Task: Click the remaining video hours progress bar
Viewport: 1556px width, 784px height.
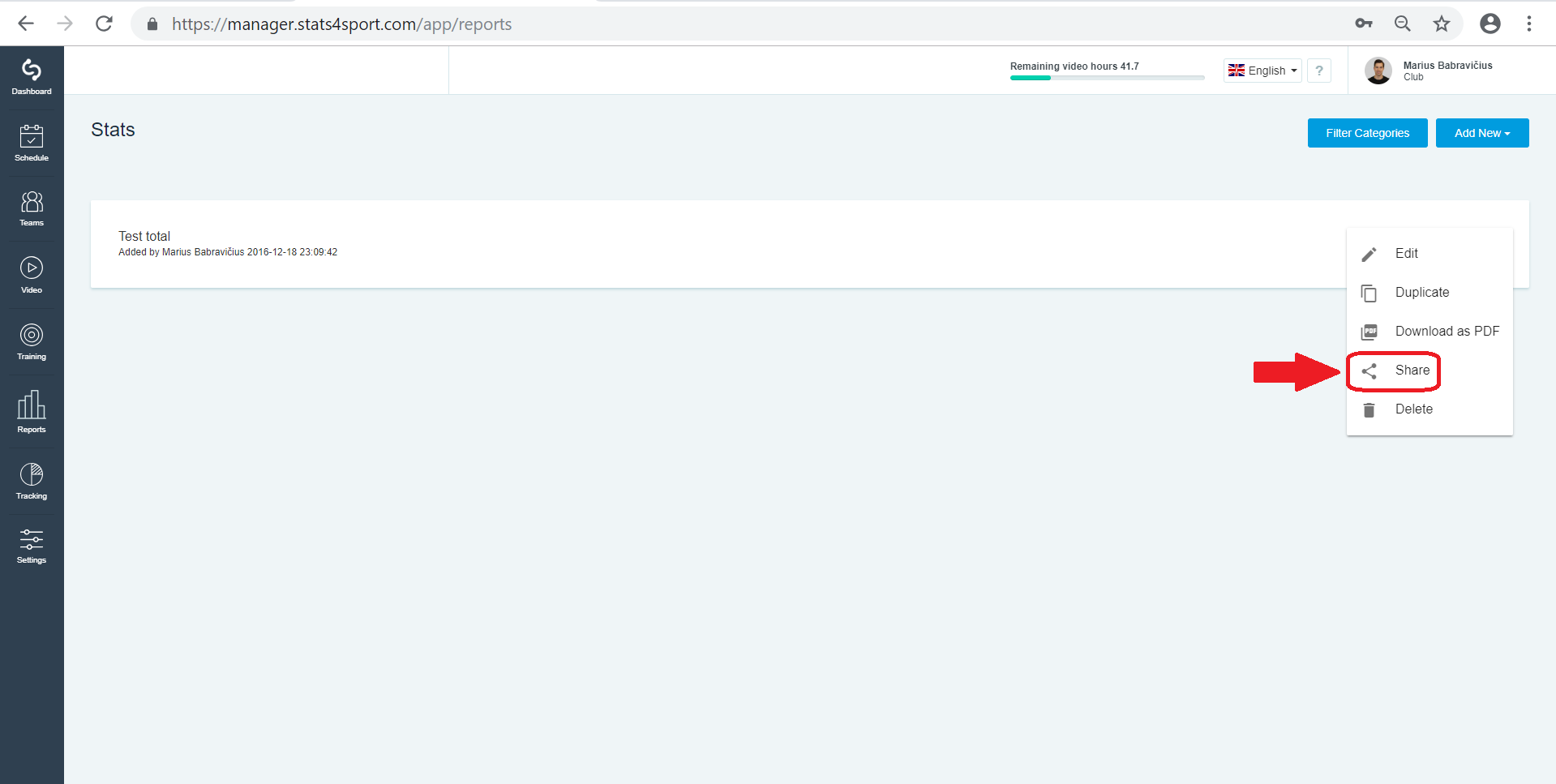Action: click(x=1107, y=78)
